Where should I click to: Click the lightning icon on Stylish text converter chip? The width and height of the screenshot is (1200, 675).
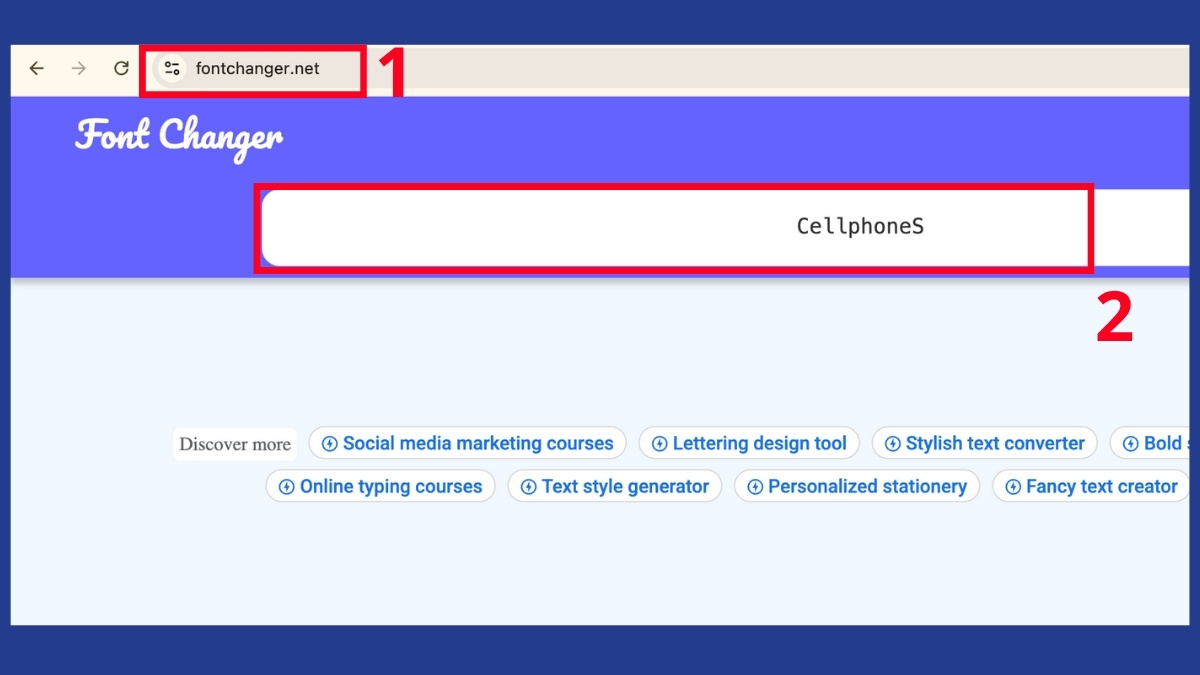click(893, 443)
